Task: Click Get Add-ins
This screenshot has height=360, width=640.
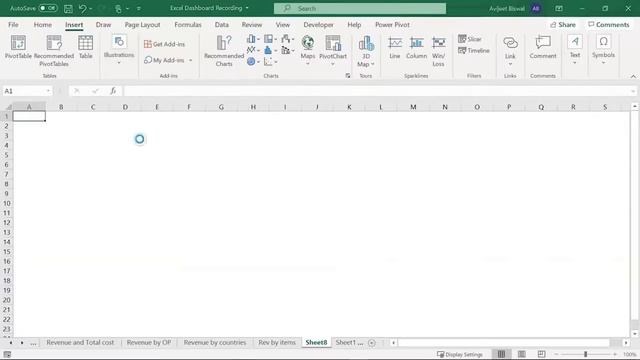Action: coord(164,44)
